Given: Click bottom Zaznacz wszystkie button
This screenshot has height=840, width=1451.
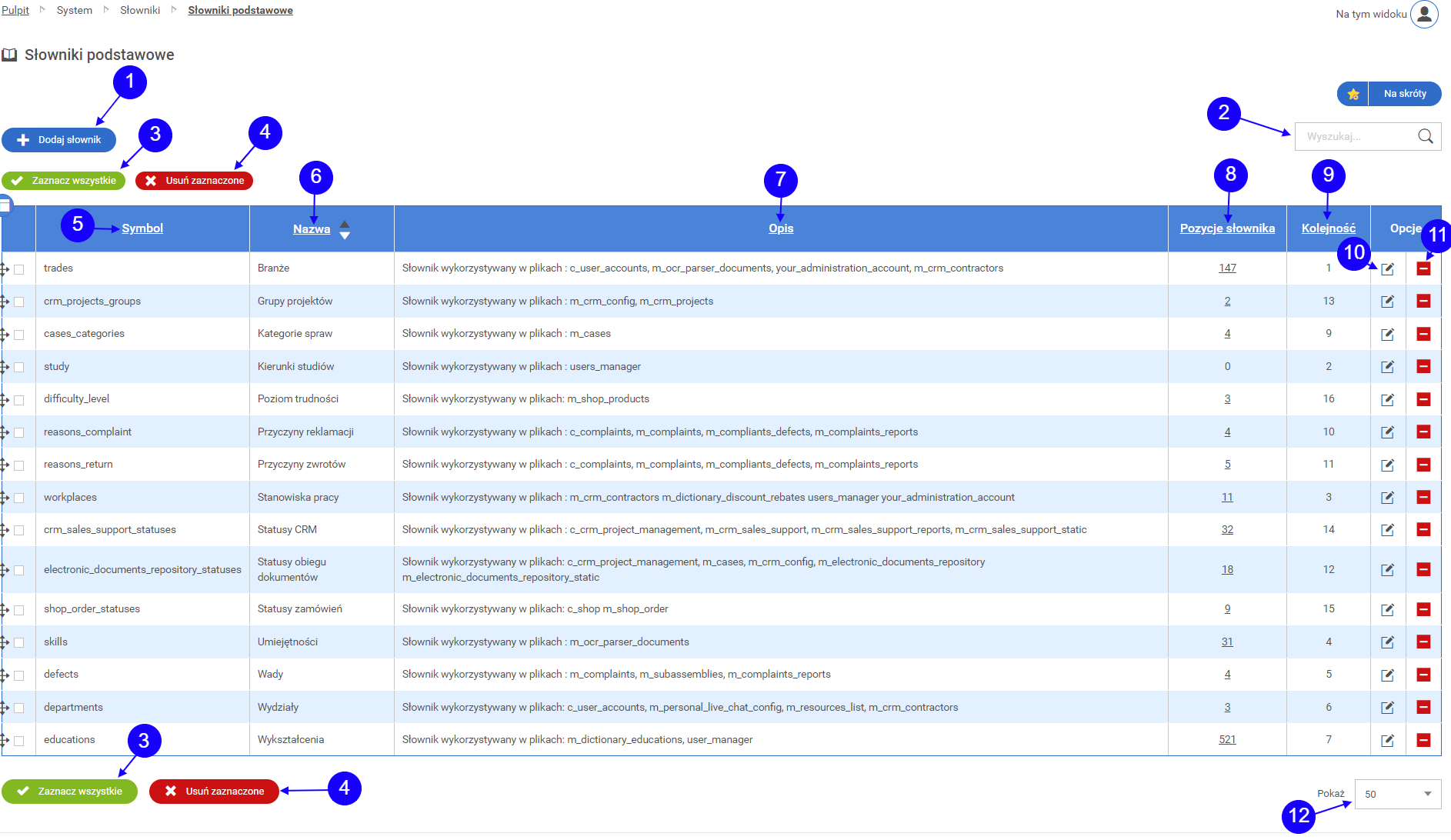Looking at the screenshot, I should click(x=69, y=792).
